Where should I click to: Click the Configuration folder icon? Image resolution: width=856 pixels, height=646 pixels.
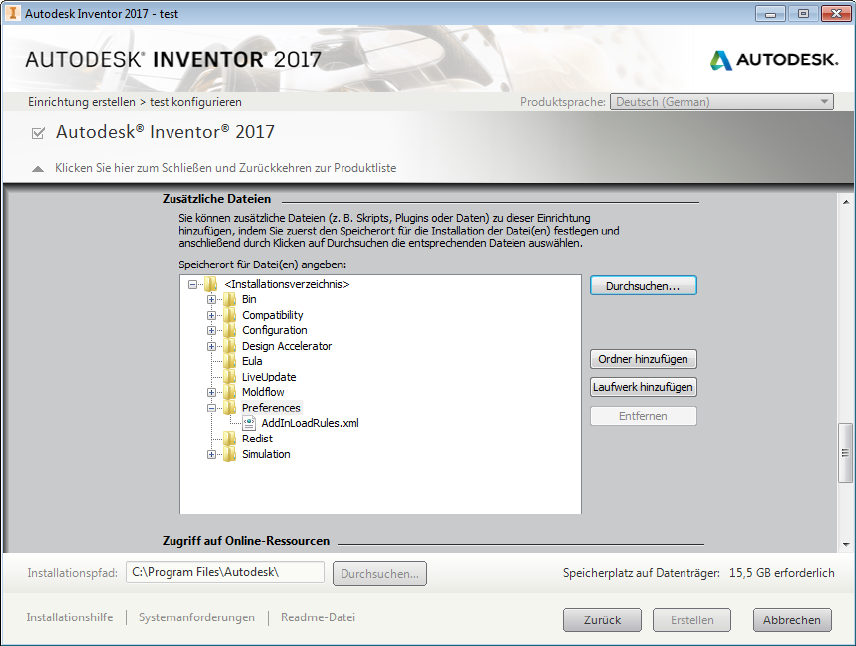tap(229, 330)
